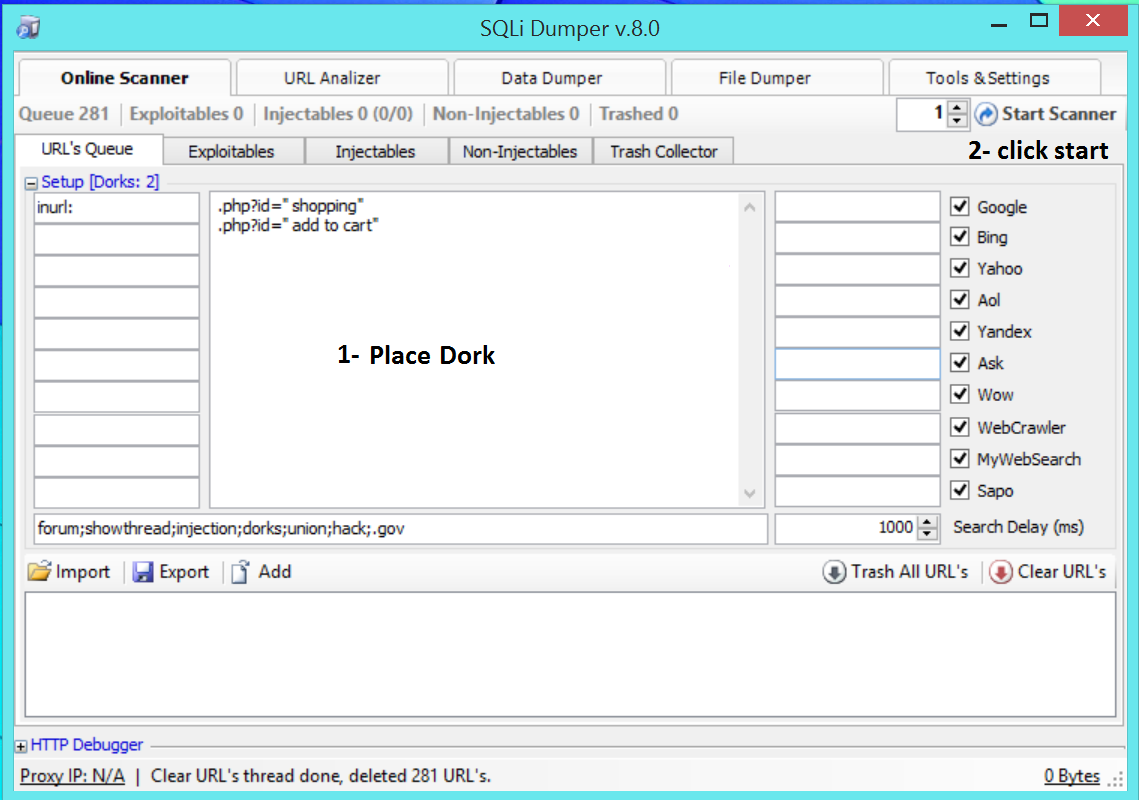The image size is (1139, 800).
Task: Maximize the SQLi Dumper window
Action: [1039, 21]
